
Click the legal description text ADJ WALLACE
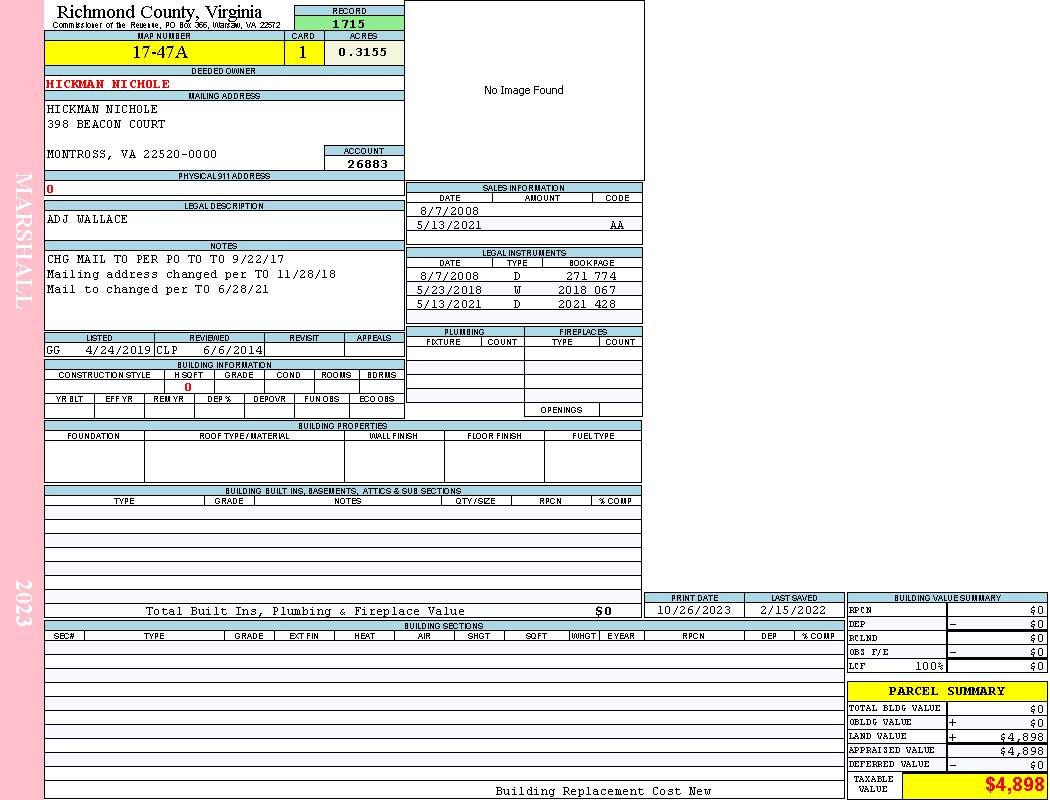coord(88,219)
